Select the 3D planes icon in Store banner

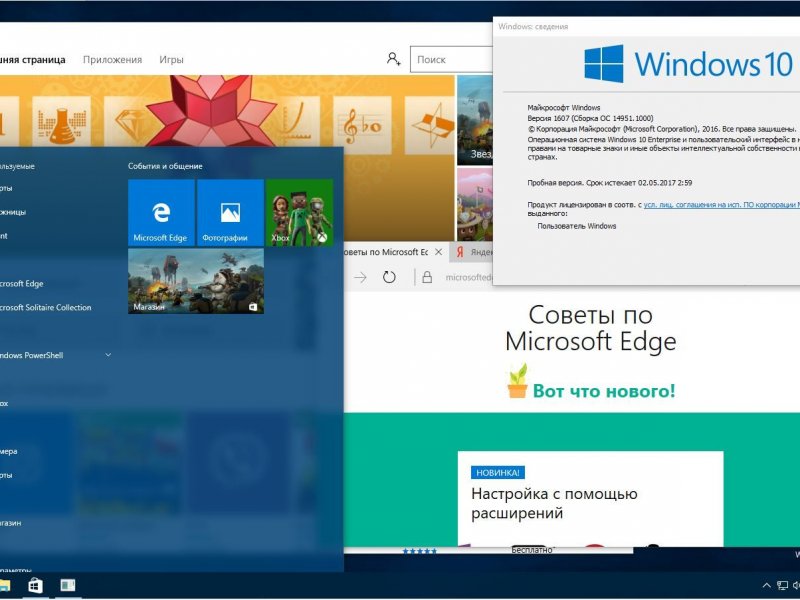click(x=430, y=125)
